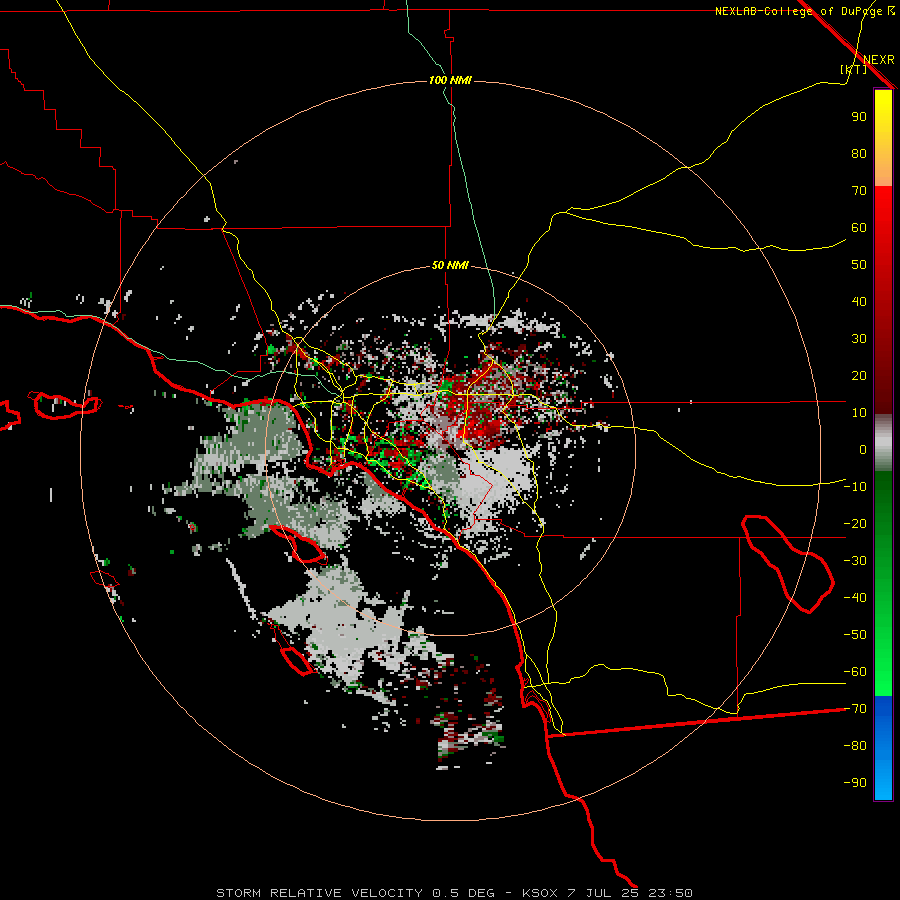Click the '-40' value on the velocity scale
Image resolution: width=900 pixels, height=900 pixels.
click(855, 598)
